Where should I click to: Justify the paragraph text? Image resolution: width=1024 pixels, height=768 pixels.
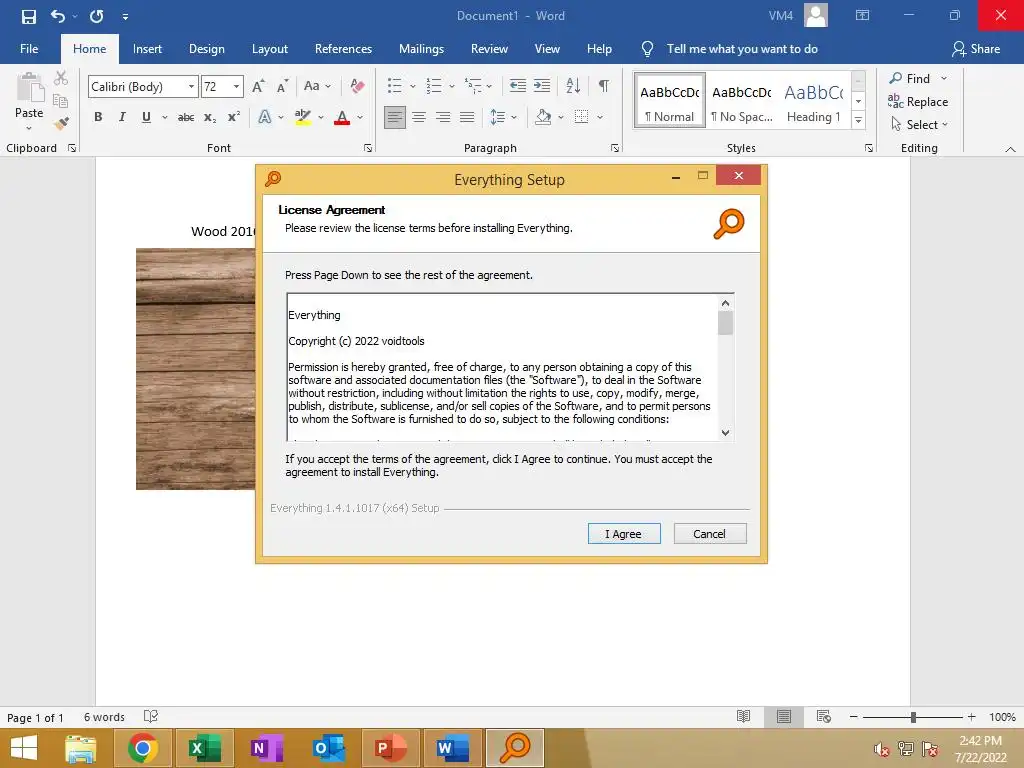coord(467,118)
